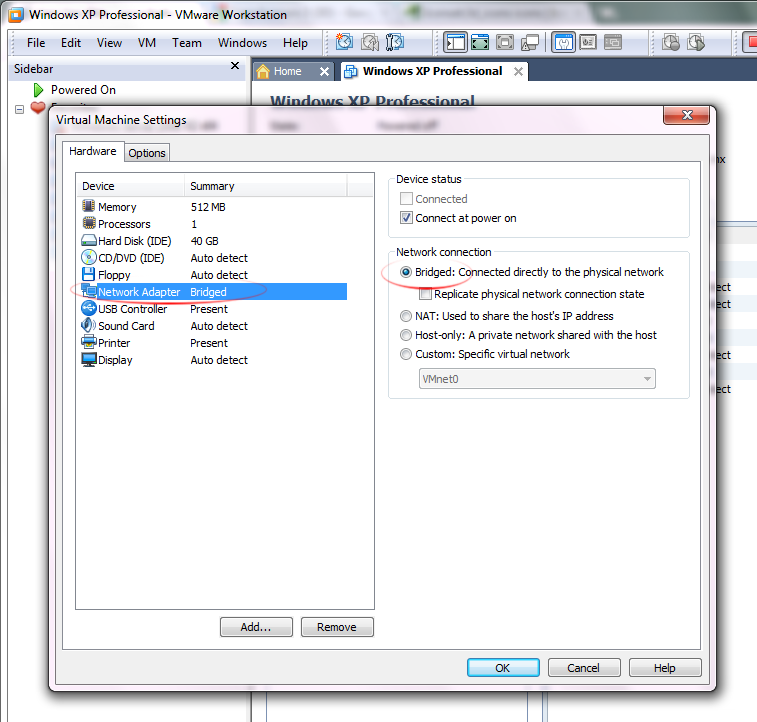Viewport: 757px width, 722px height.
Task: Select the Bridged network radio button
Action: (406, 272)
